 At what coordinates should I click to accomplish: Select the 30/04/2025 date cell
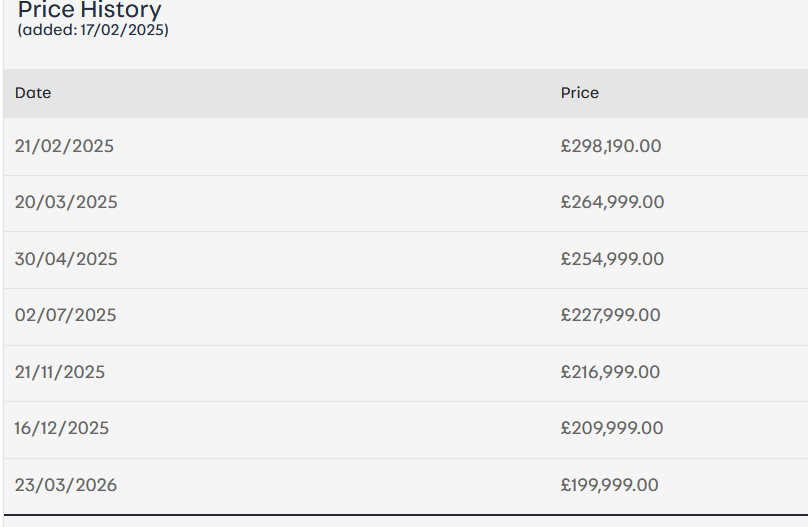click(x=66, y=259)
